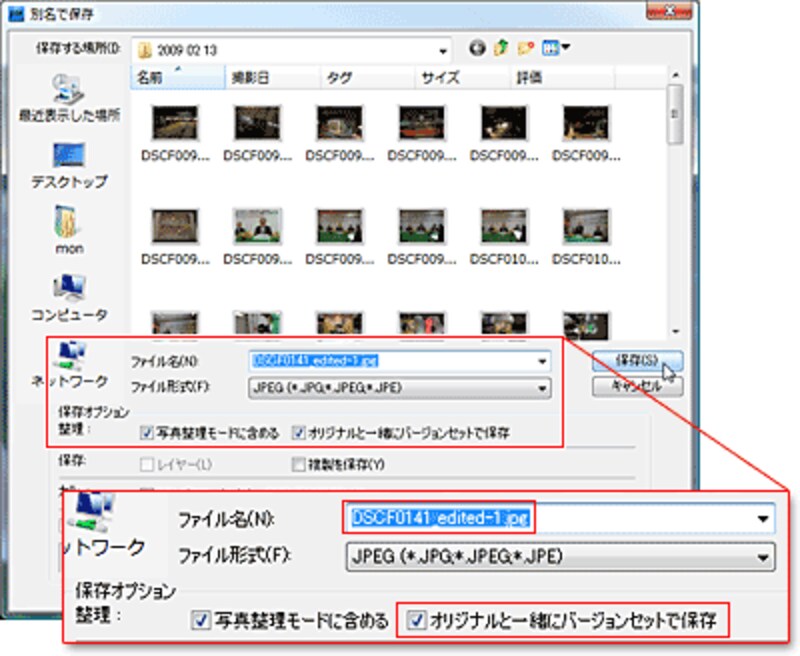800x656 pixels.
Task: Open the mon user folder shortcut
Action: 69,230
